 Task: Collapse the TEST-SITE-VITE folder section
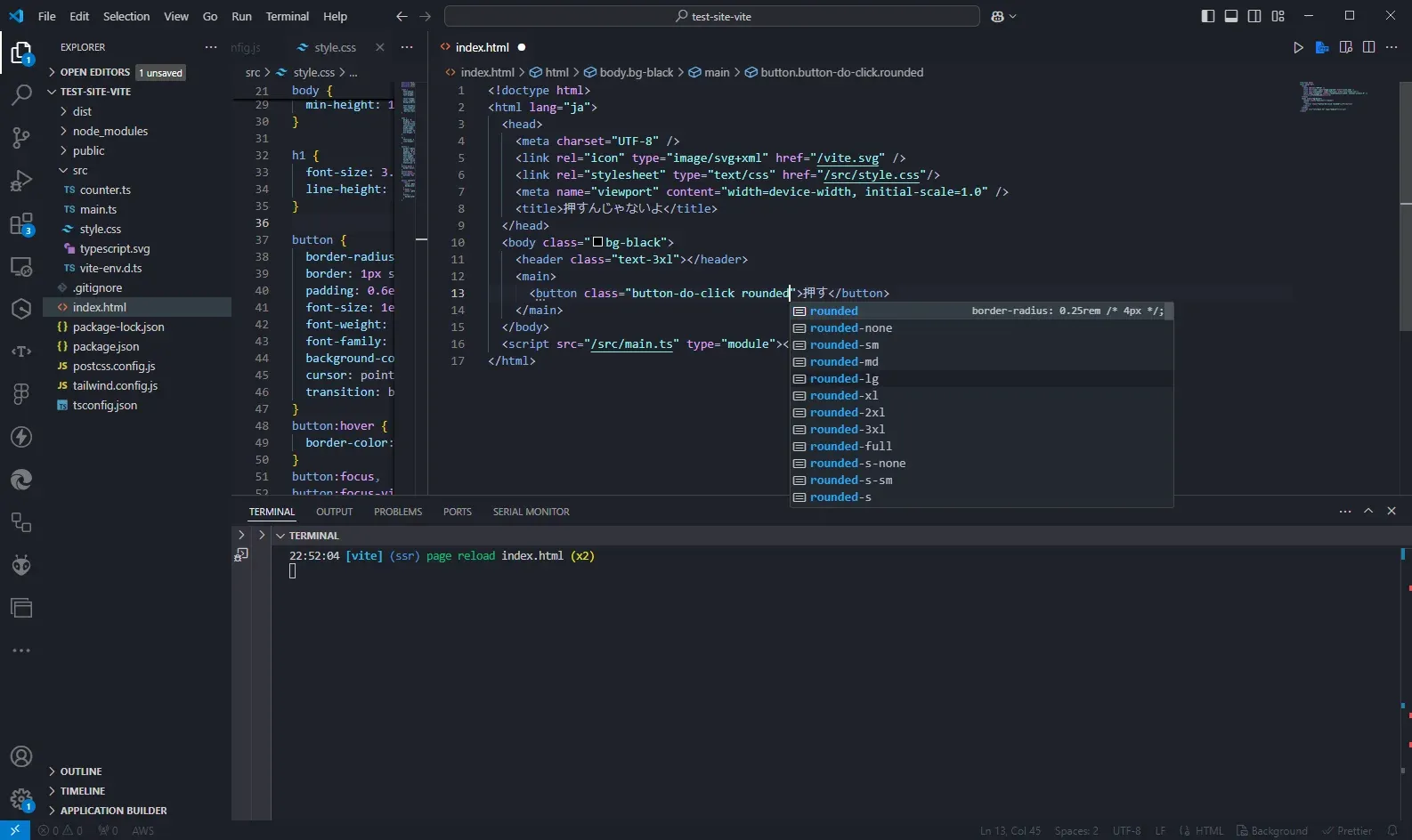(52, 92)
